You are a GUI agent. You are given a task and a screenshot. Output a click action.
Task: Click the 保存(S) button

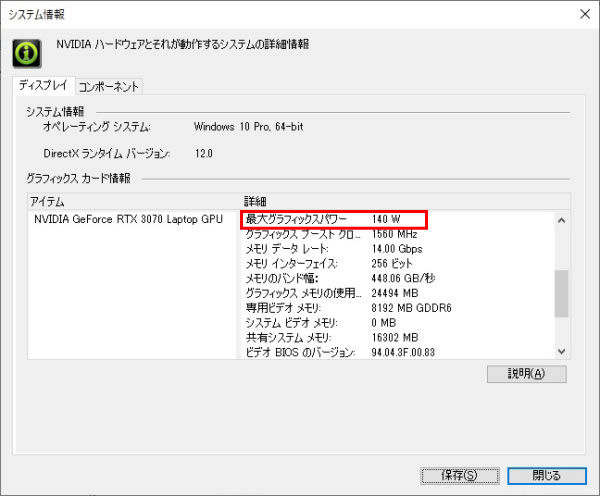(x=460, y=475)
